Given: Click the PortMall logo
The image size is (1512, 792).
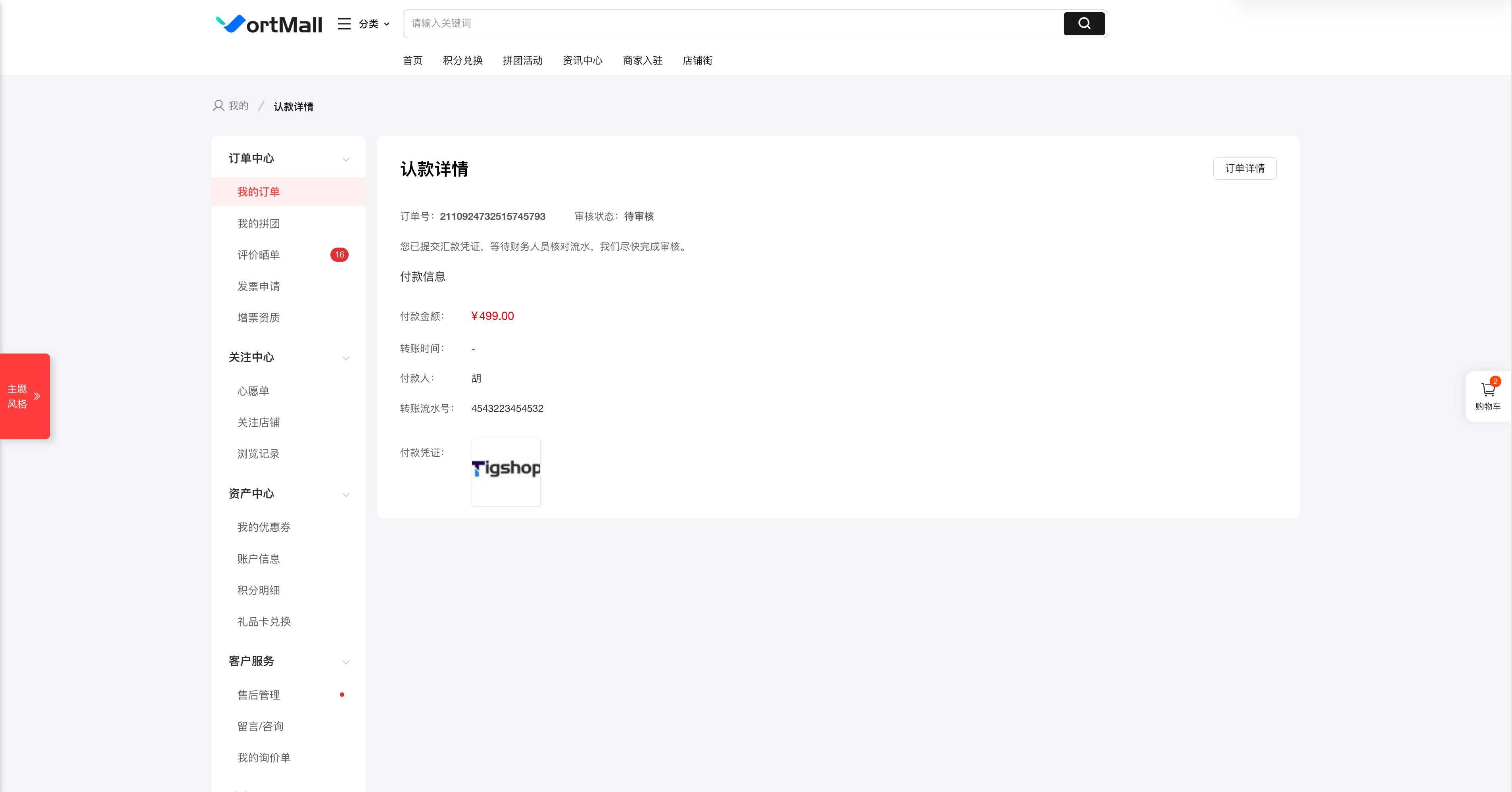Looking at the screenshot, I should click(x=269, y=24).
